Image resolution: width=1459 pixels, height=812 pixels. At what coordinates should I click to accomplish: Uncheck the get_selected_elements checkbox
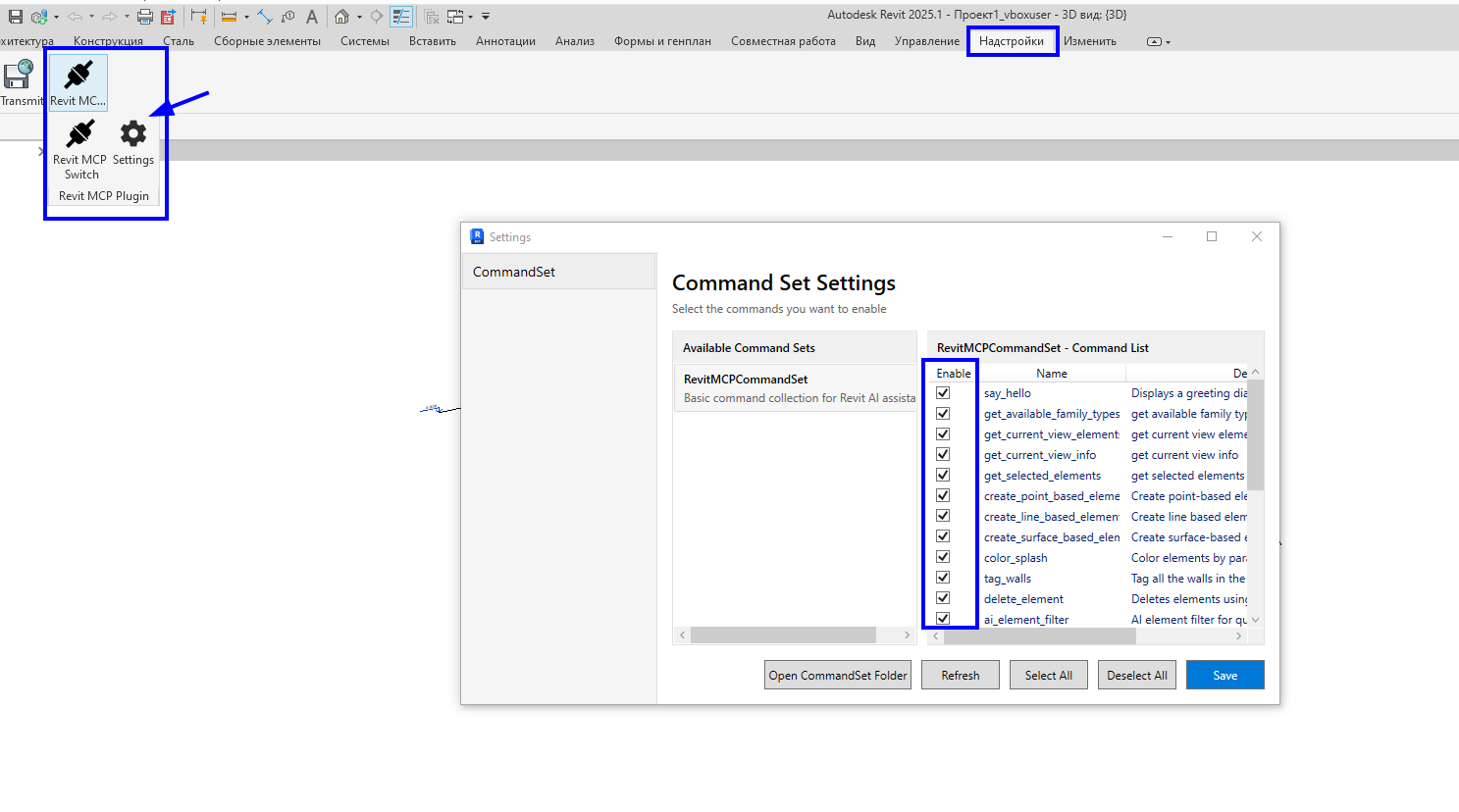tap(943, 476)
